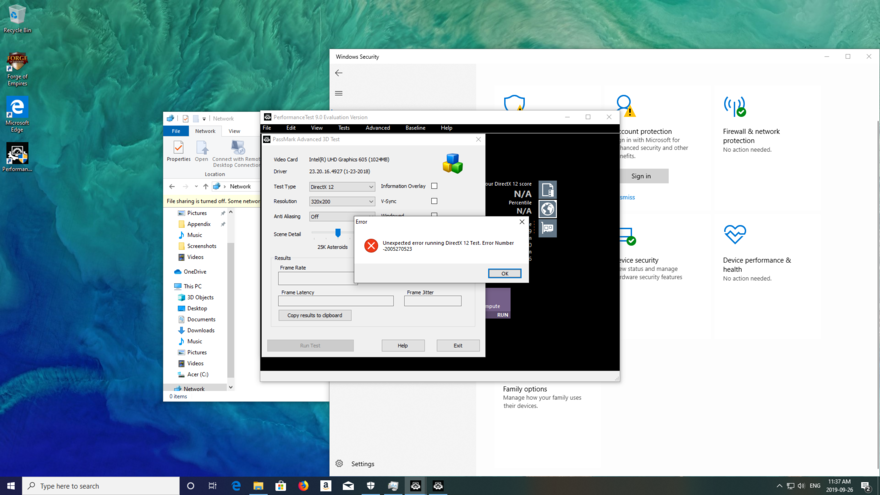880x495 pixels.
Task: Open Device performance & health heart icon
Action: (x=735, y=233)
